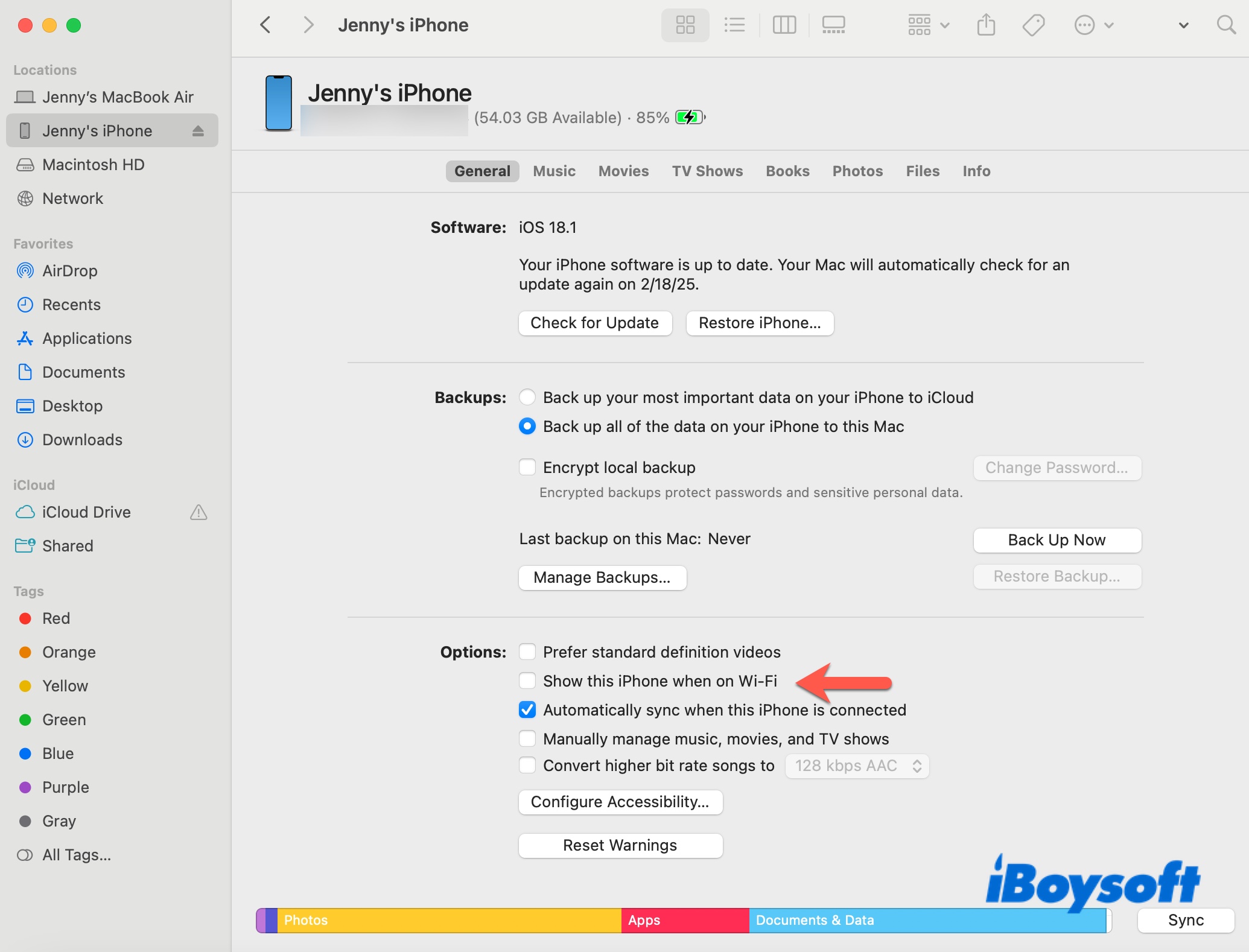1249x952 pixels.
Task: Open the search magnifier
Action: 1226,25
